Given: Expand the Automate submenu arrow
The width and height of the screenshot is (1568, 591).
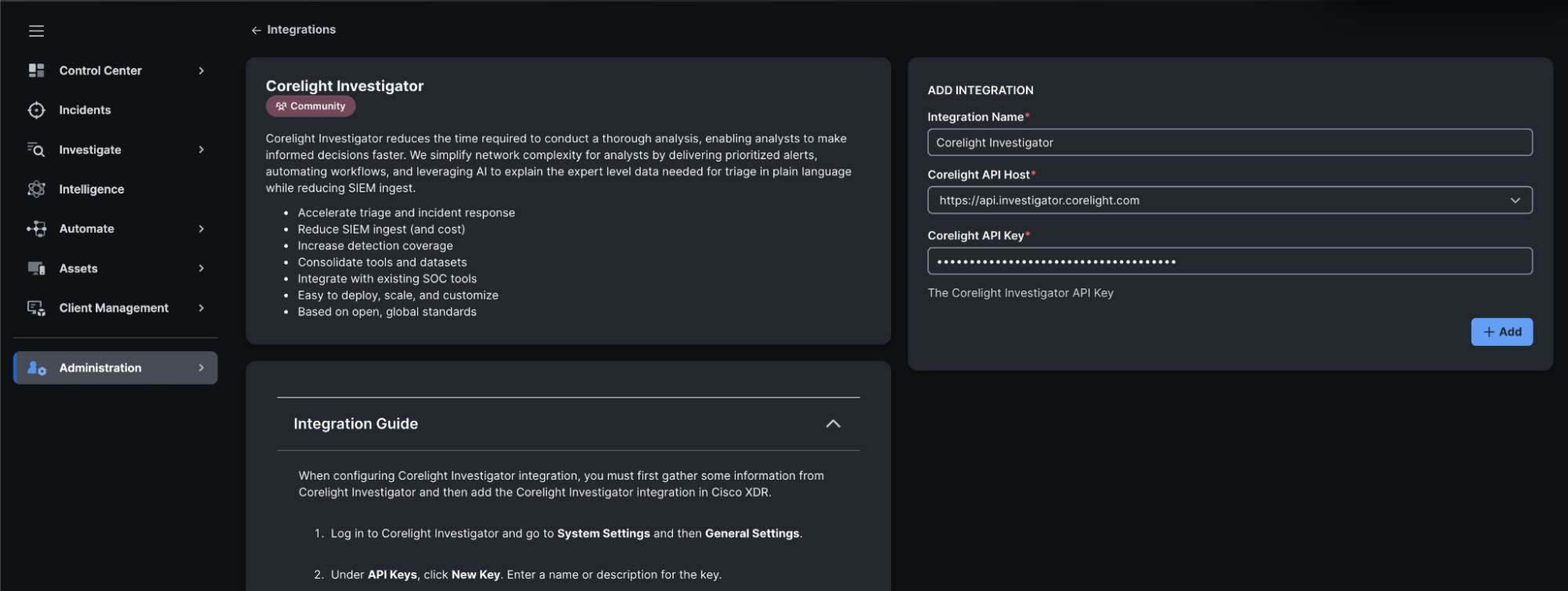Looking at the screenshot, I should (x=202, y=229).
